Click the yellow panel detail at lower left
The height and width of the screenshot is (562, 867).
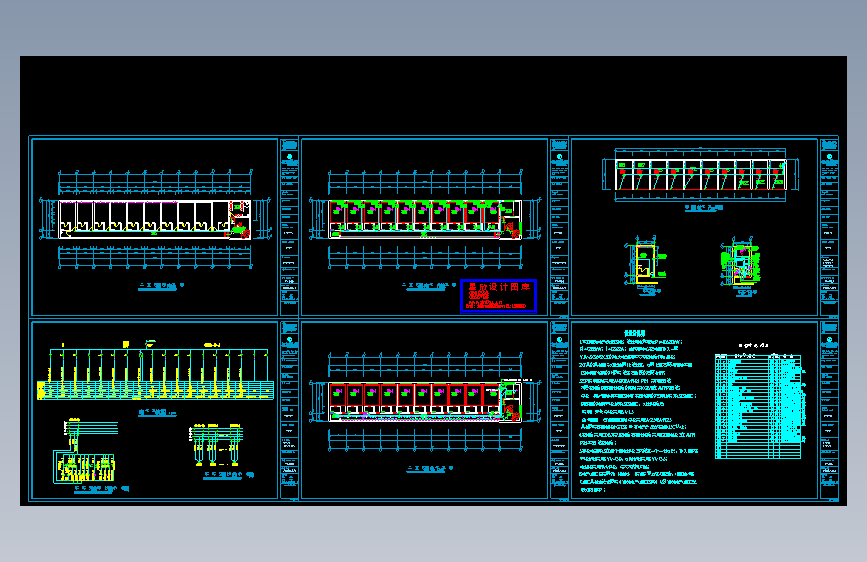pyautogui.click(x=85, y=451)
